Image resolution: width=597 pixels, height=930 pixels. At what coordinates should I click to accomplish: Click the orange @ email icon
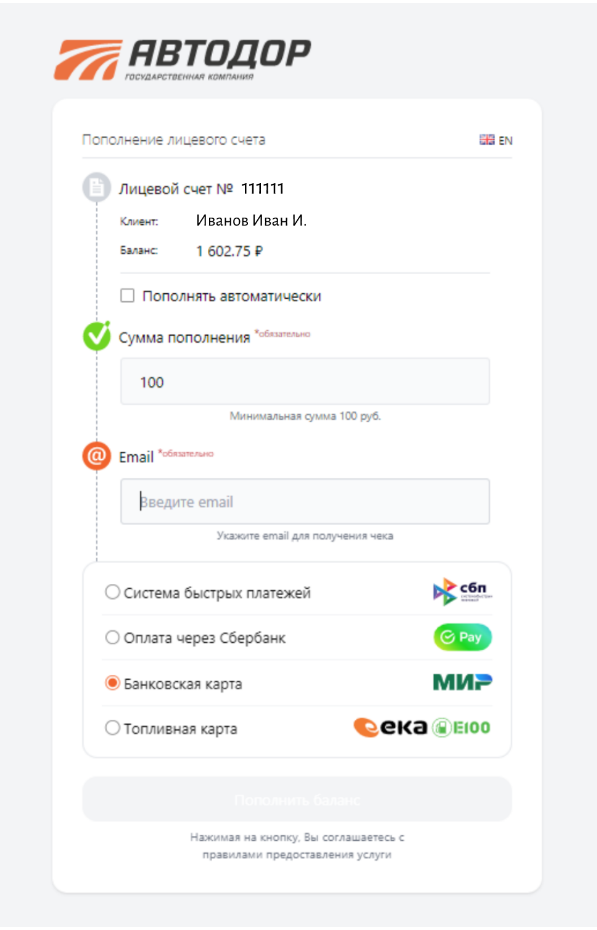pos(96,456)
